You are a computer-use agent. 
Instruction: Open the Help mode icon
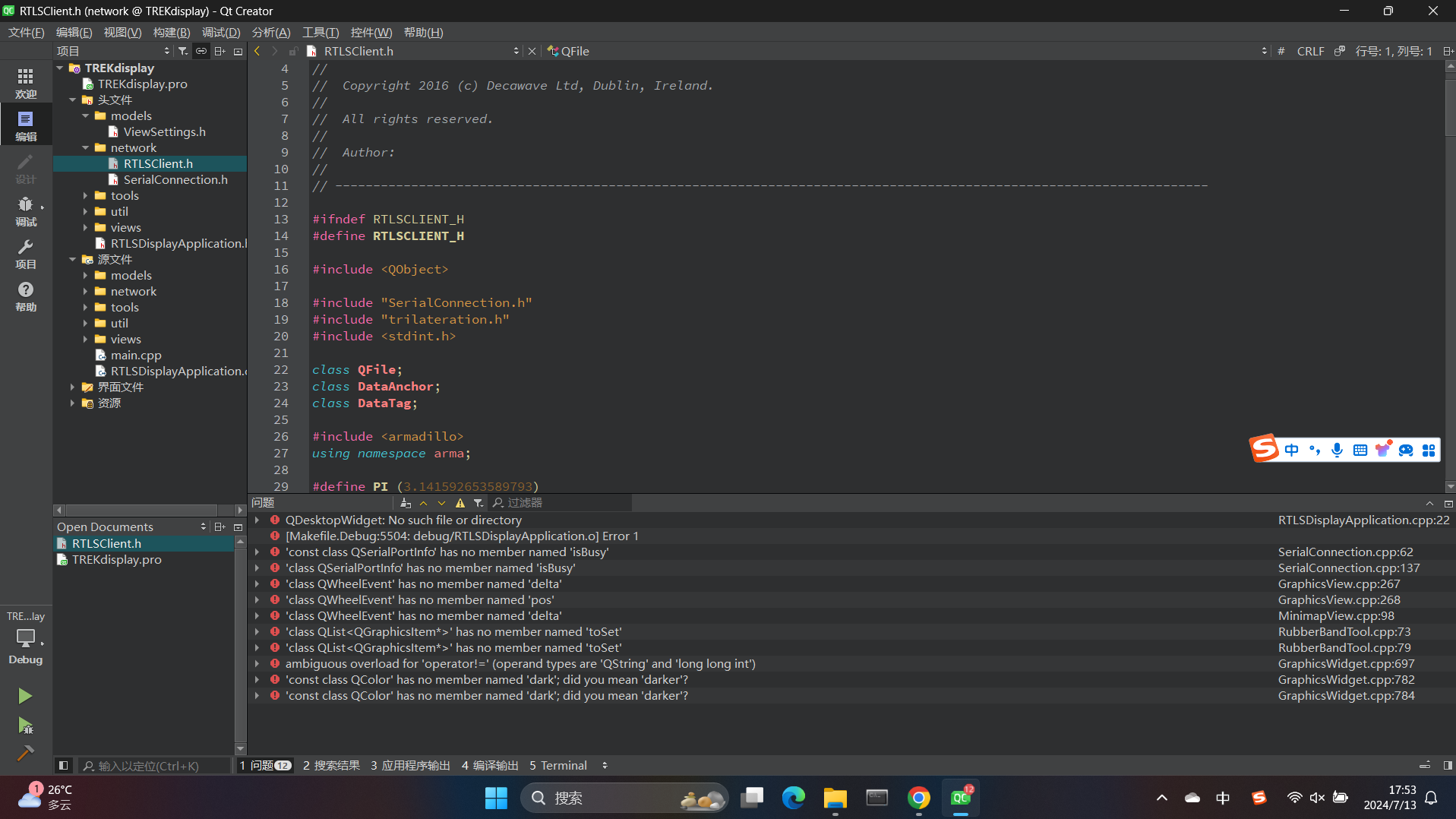25,296
